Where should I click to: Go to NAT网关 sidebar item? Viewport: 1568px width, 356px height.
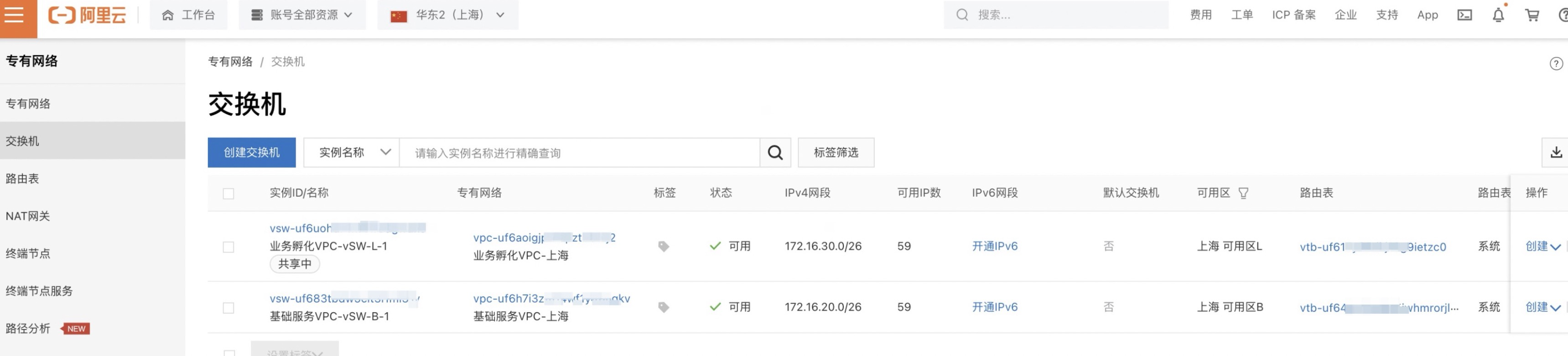(x=28, y=216)
